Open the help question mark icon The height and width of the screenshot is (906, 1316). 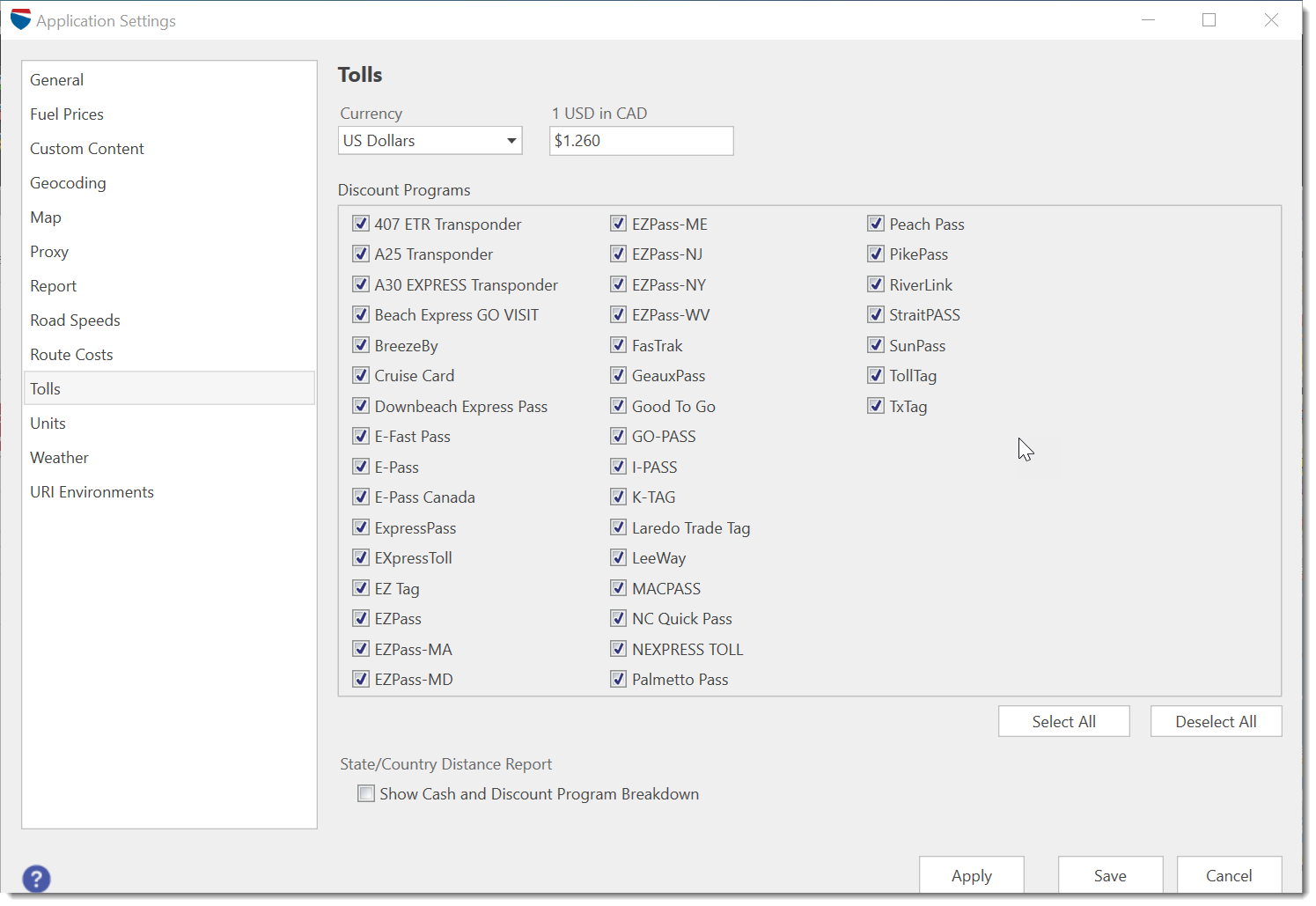coord(36,878)
